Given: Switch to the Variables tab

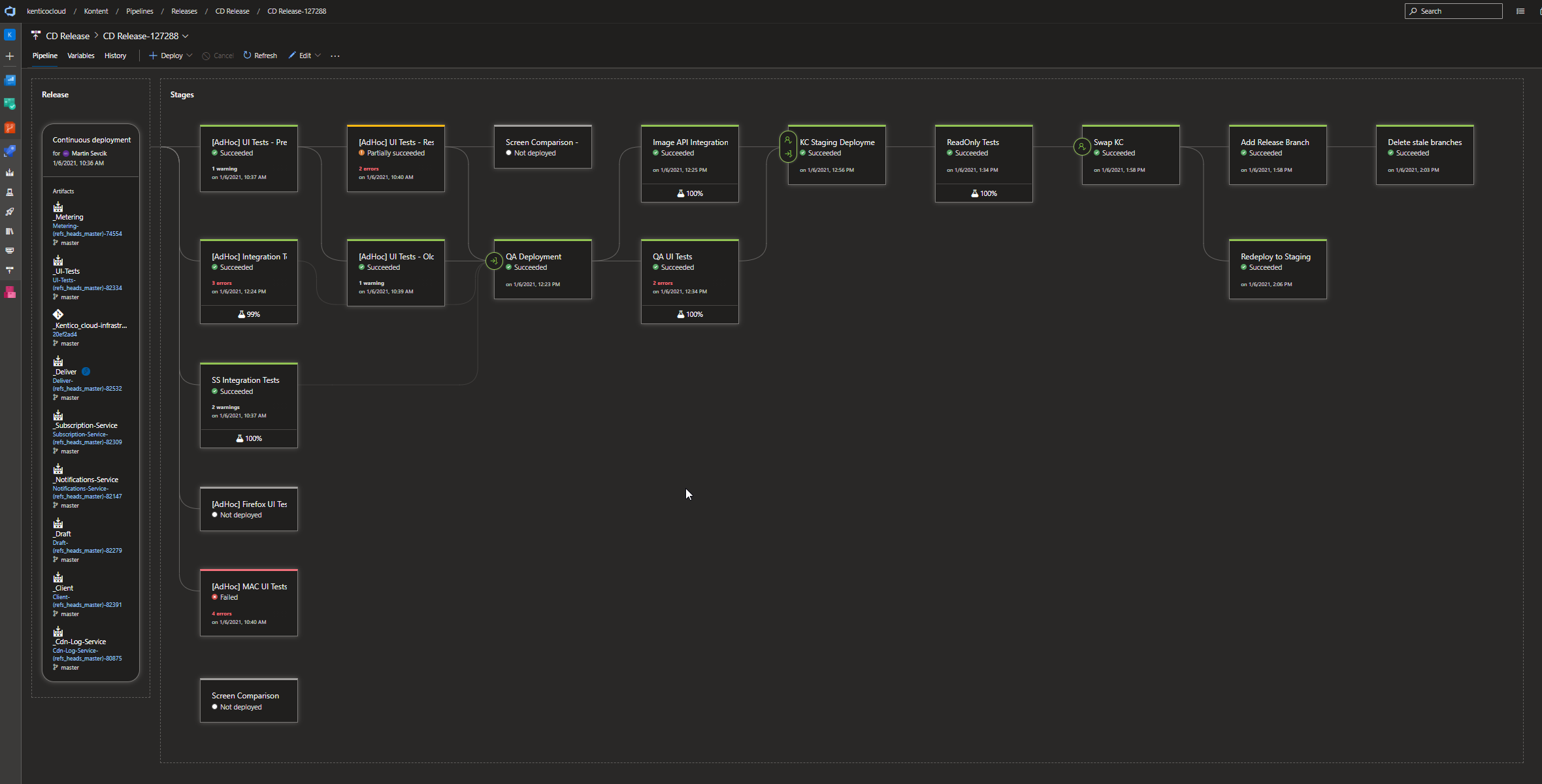Looking at the screenshot, I should click(x=81, y=56).
